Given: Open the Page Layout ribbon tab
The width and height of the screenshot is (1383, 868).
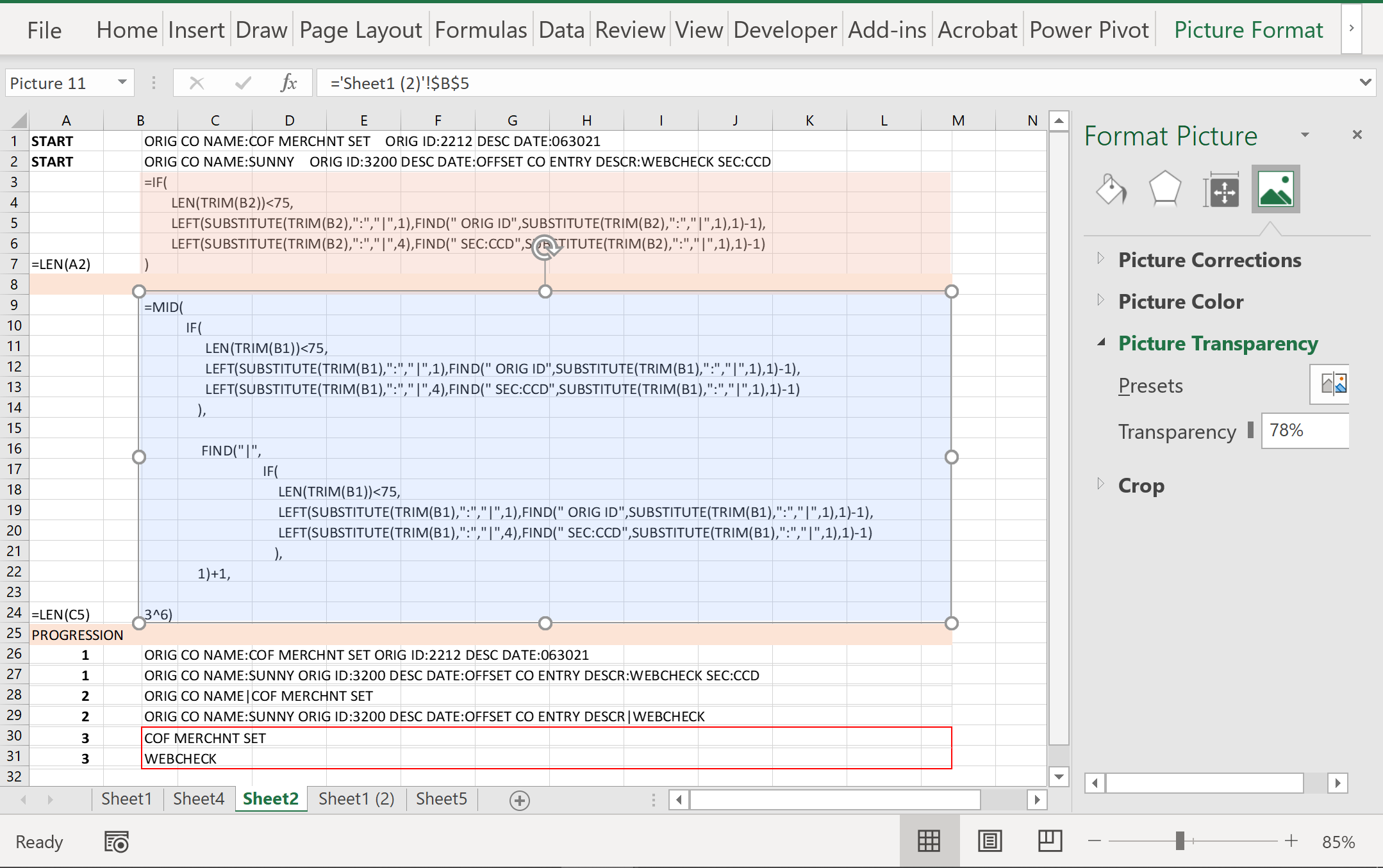Looking at the screenshot, I should 361,30.
